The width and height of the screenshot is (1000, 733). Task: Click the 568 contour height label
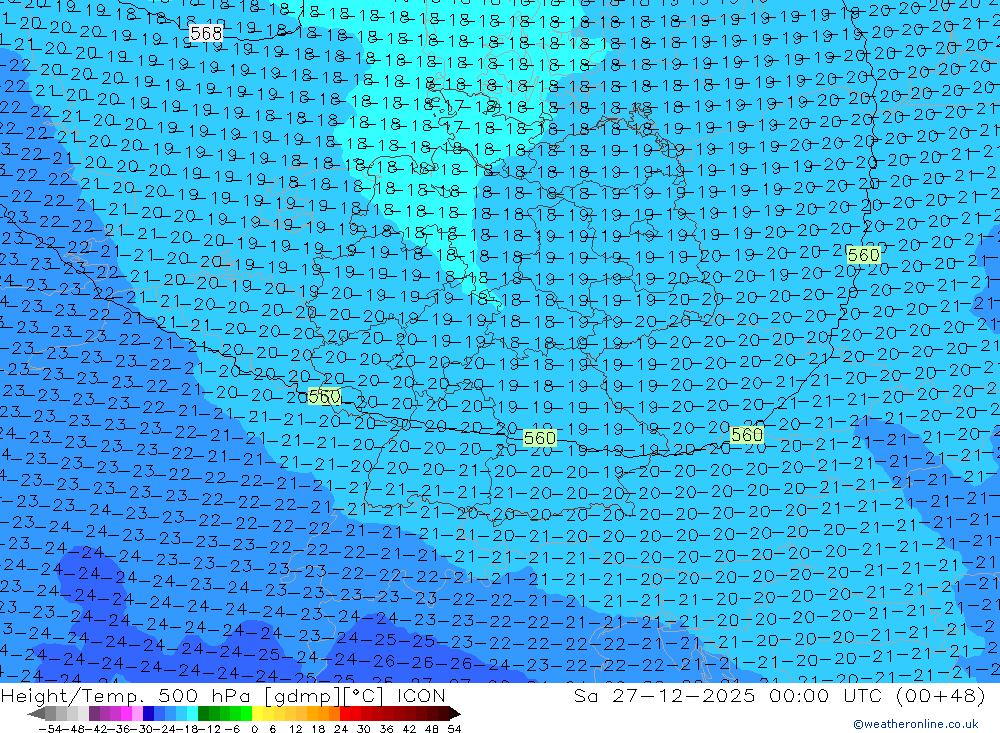coord(206,33)
